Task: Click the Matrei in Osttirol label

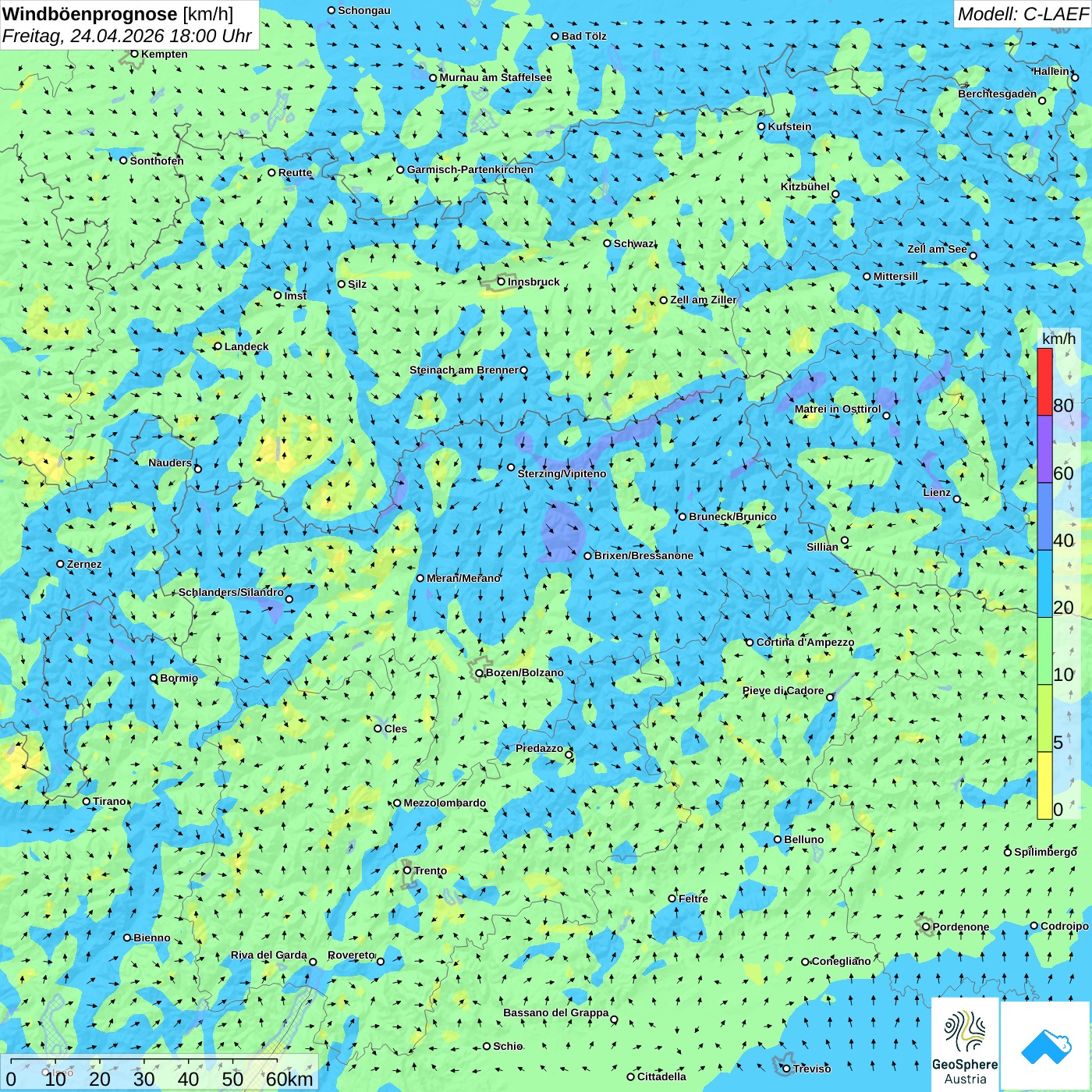Action: pos(838,409)
